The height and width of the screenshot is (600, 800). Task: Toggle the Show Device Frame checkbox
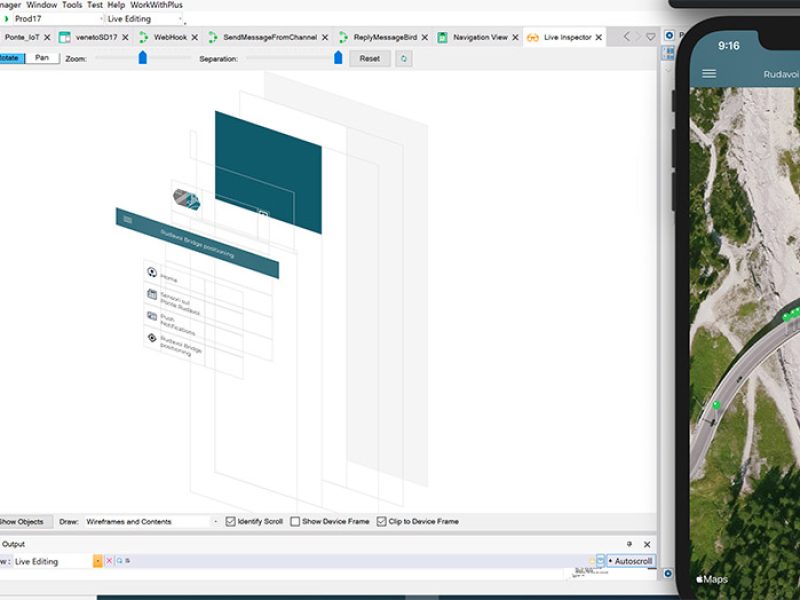(295, 521)
